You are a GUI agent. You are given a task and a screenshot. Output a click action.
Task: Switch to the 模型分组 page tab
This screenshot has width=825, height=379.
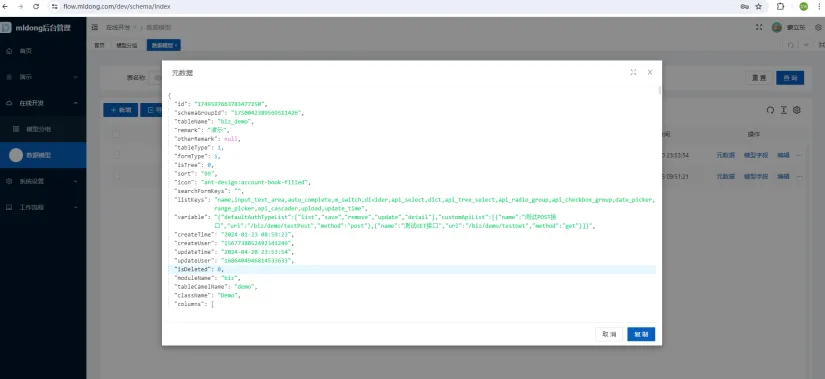[x=127, y=45]
